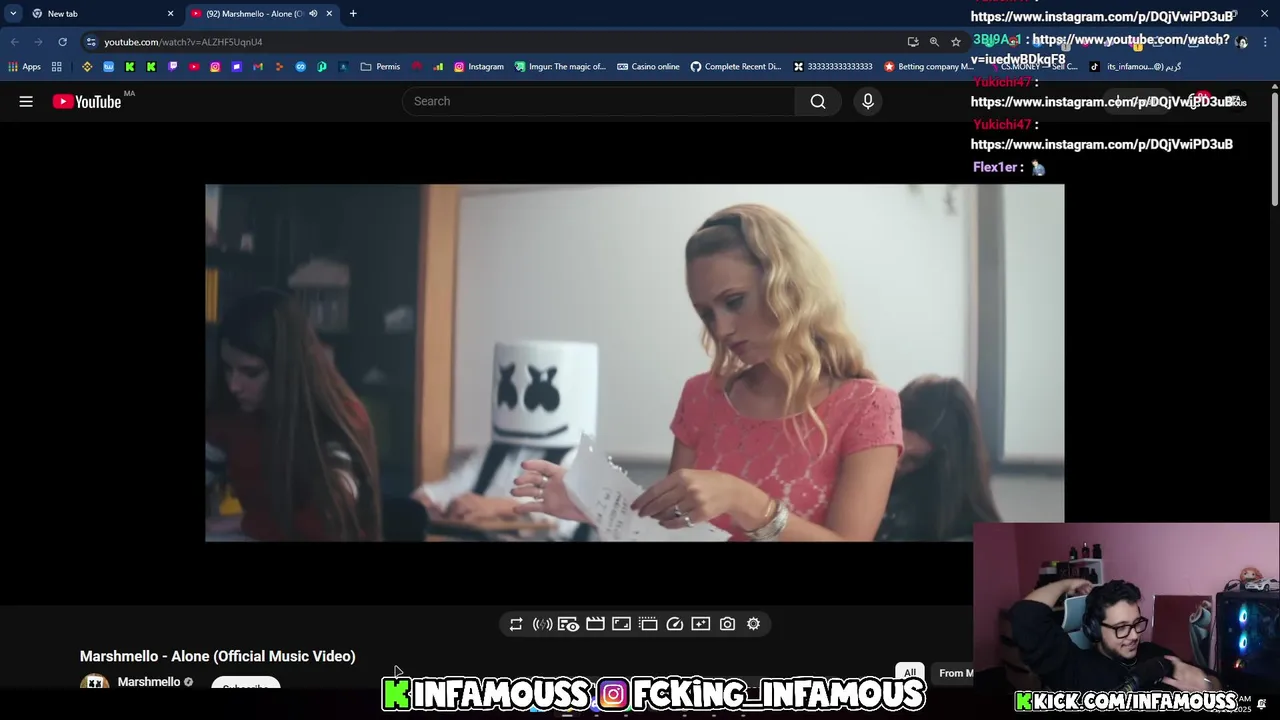This screenshot has height=720, width=1280.
Task: Close the New tab browser tab
Action: point(170,14)
